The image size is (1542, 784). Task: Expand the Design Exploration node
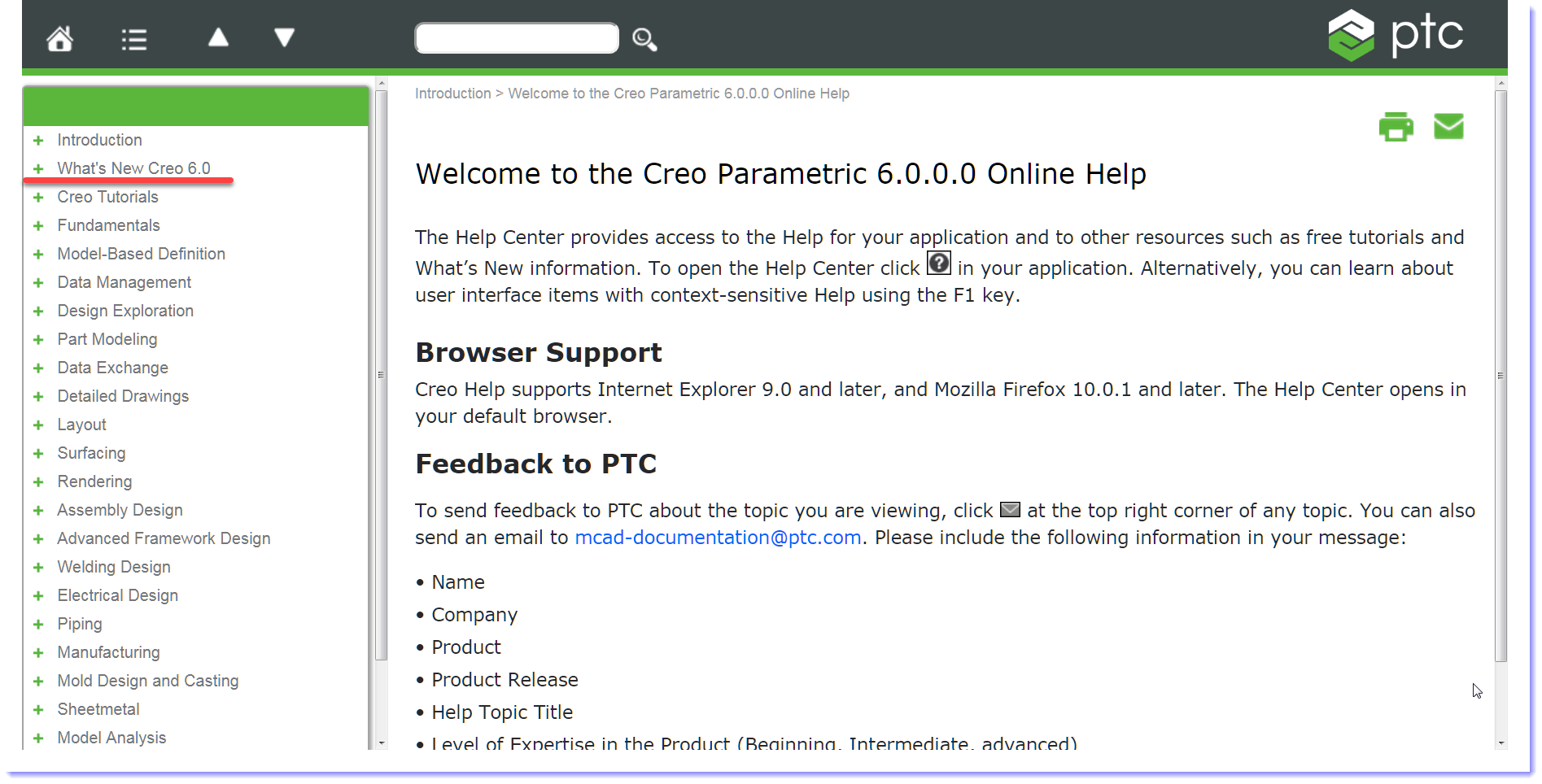coord(38,311)
